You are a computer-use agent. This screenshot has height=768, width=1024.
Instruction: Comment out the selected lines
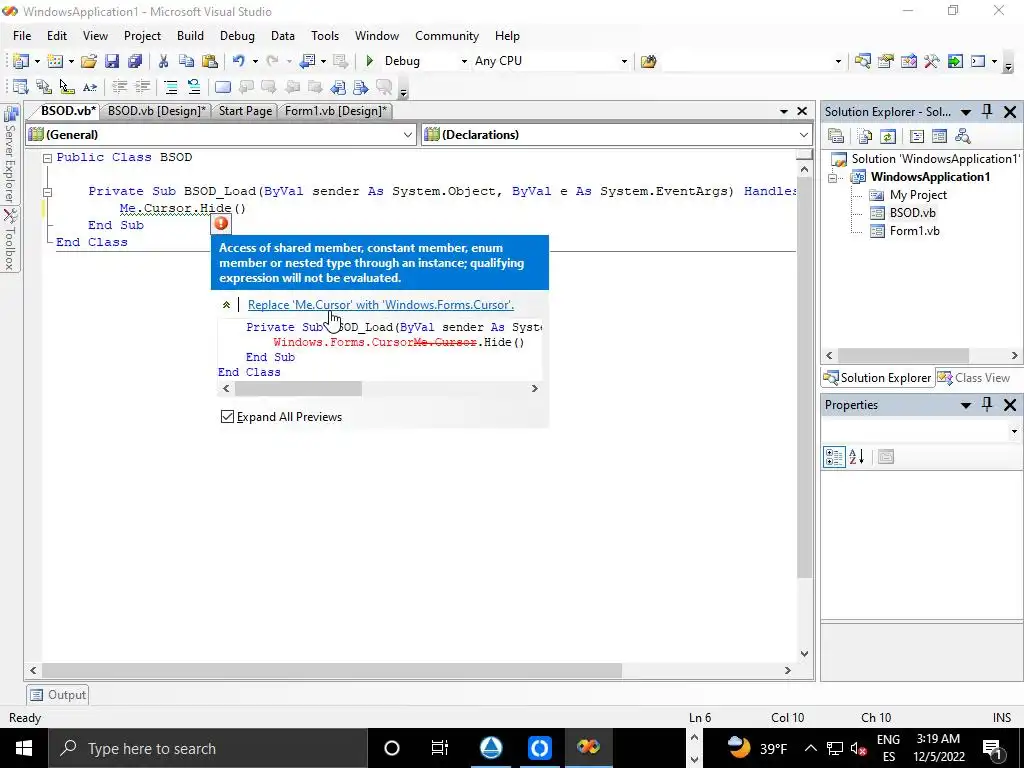(170, 87)
